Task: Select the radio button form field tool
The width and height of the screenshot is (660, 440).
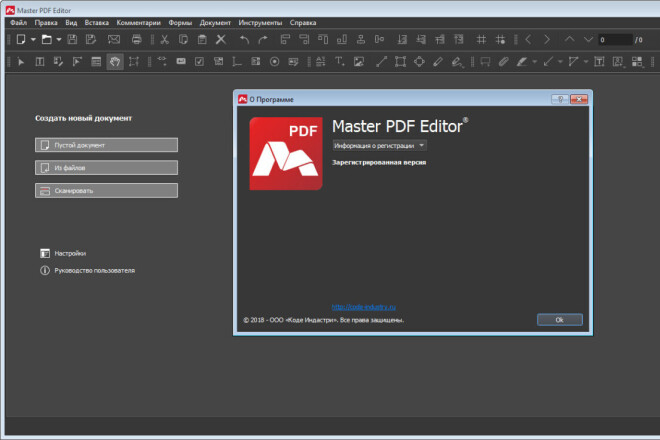Action: tap(274, 62)
